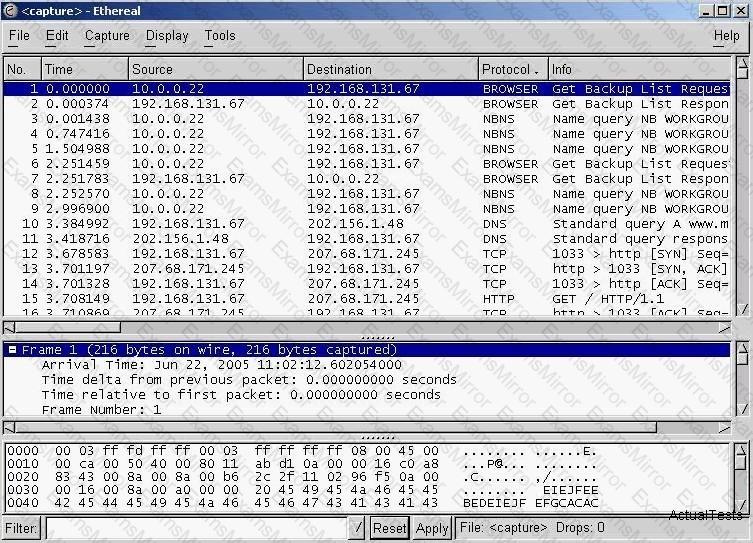Open the File menu

19,36
